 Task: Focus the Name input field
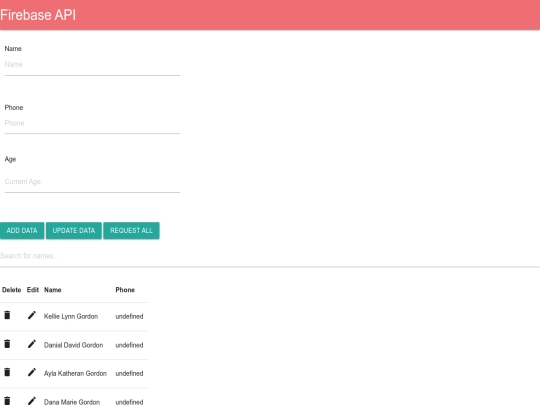92,65
